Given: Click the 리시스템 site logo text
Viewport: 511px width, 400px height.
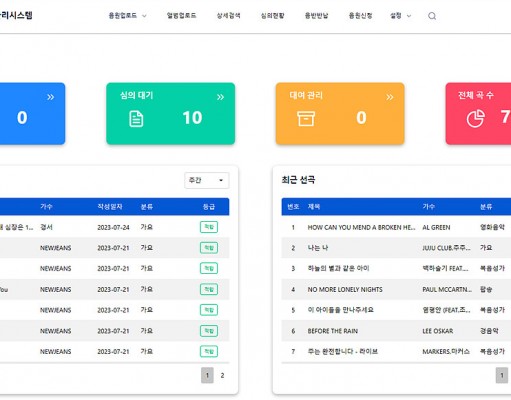Looking at the screenshot, I should pos(16,15).
